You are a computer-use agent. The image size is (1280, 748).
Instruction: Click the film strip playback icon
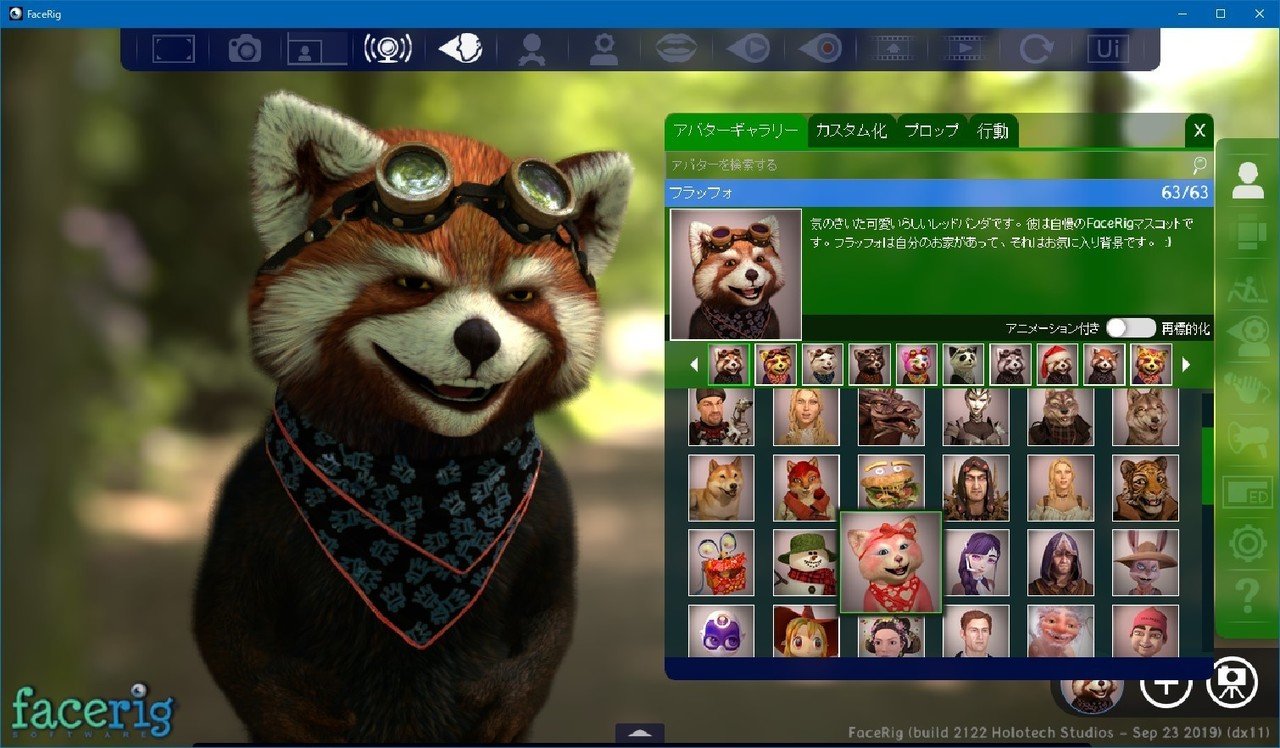point(964,49)
